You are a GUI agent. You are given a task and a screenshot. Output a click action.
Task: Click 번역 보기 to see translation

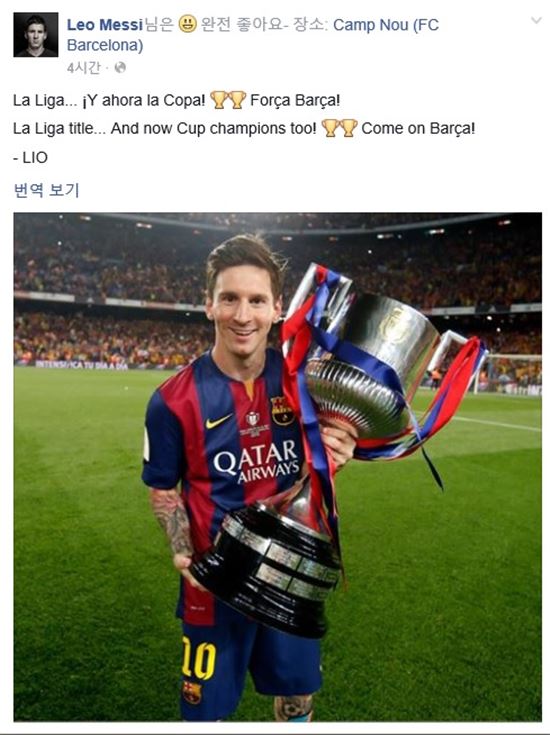(x=46, y=190)
